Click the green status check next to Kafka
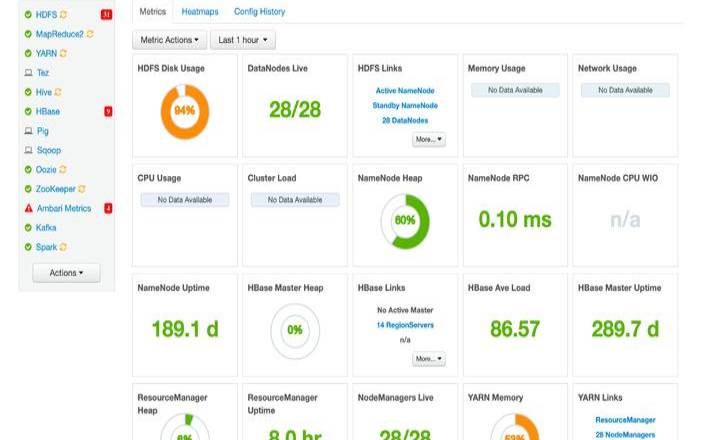The width and height of the screenshot is (704, 440). (x=28, y=228)
